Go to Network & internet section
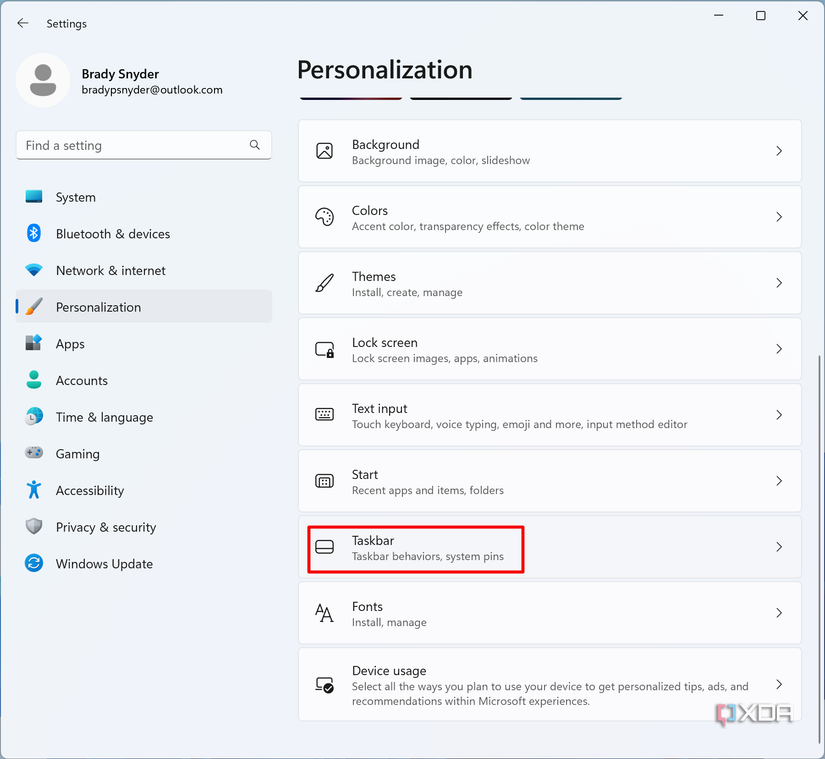Image resolution: width=825 pixels, height=759 pixels. (110, 270)
